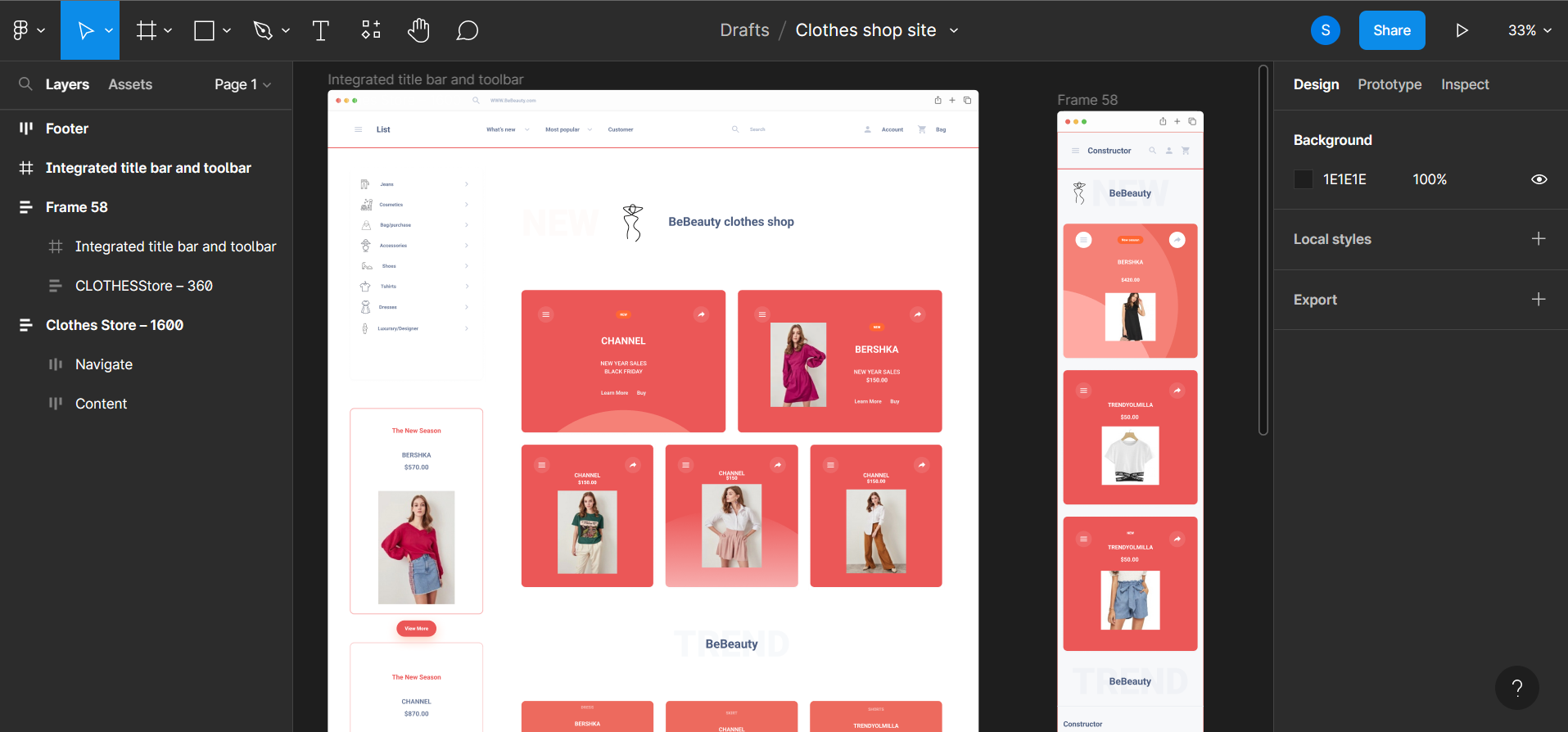Open the Resources components tool

tap(371, 30)
